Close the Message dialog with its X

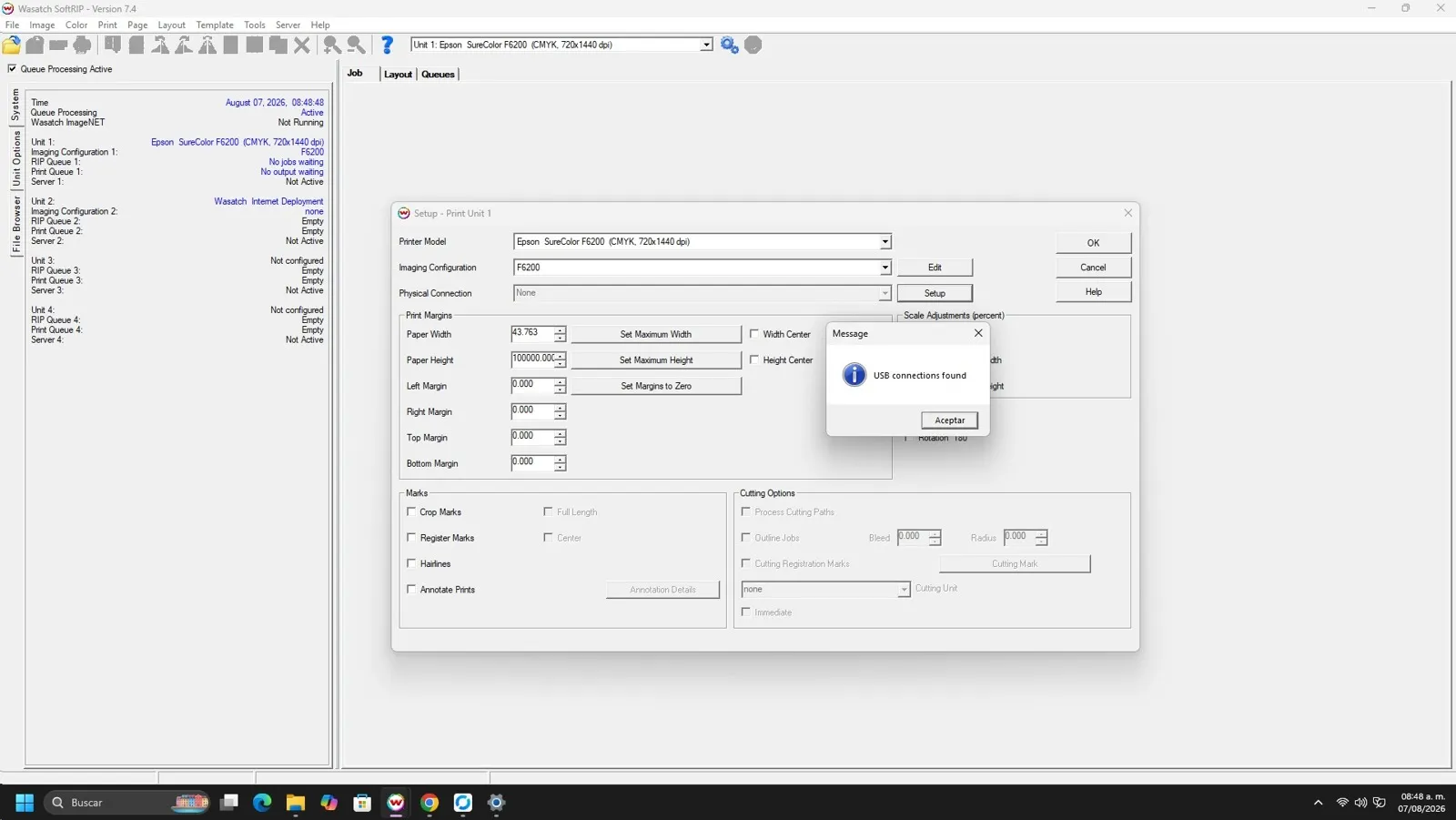click(x=978, y=333)
